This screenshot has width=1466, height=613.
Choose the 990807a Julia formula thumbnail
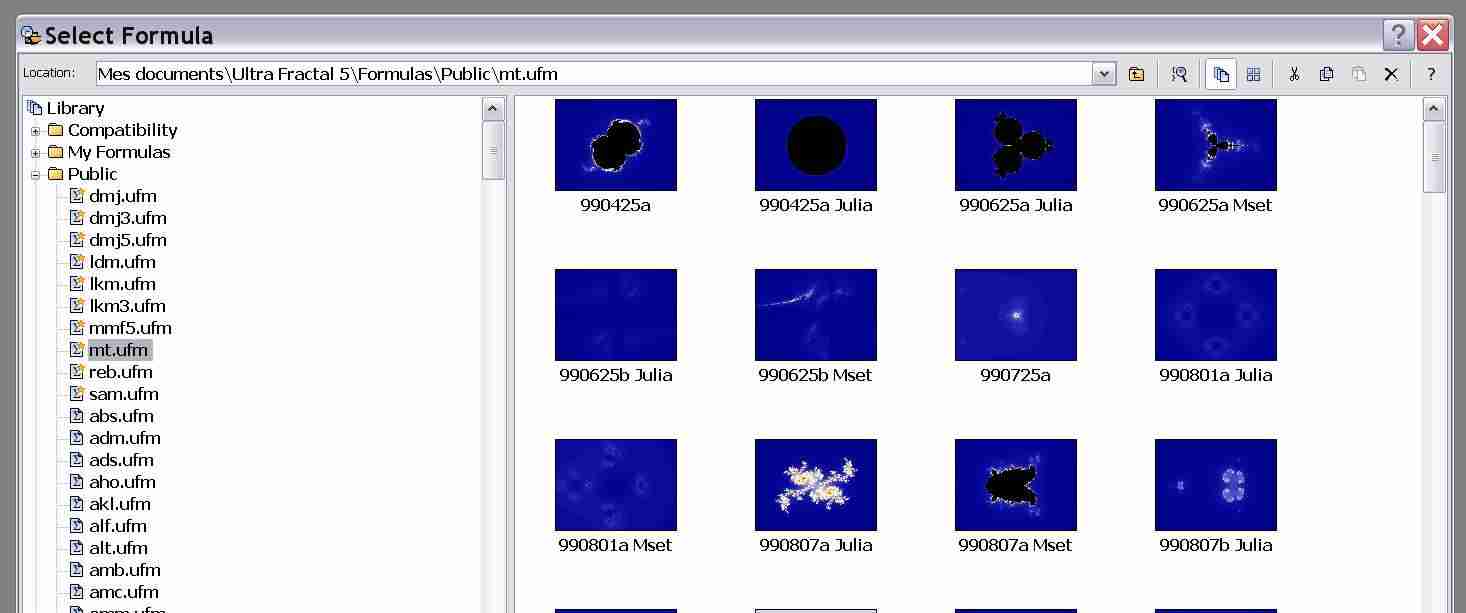pyautogui.click(x=815, y=485)
